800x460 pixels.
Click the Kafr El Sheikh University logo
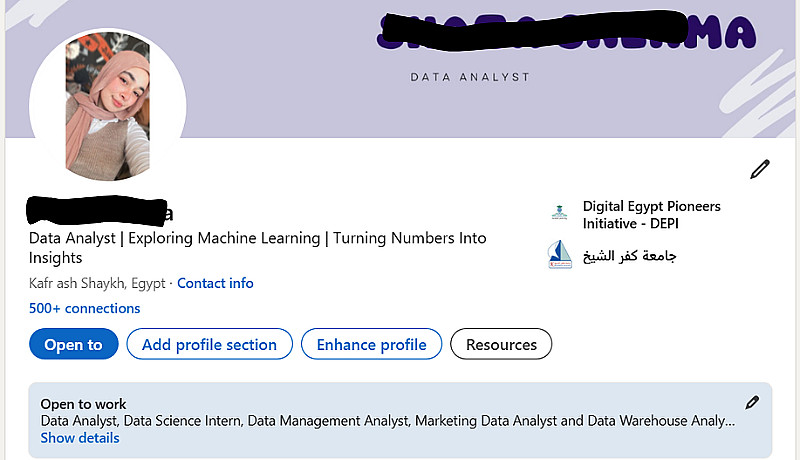[x=559, y=255]
